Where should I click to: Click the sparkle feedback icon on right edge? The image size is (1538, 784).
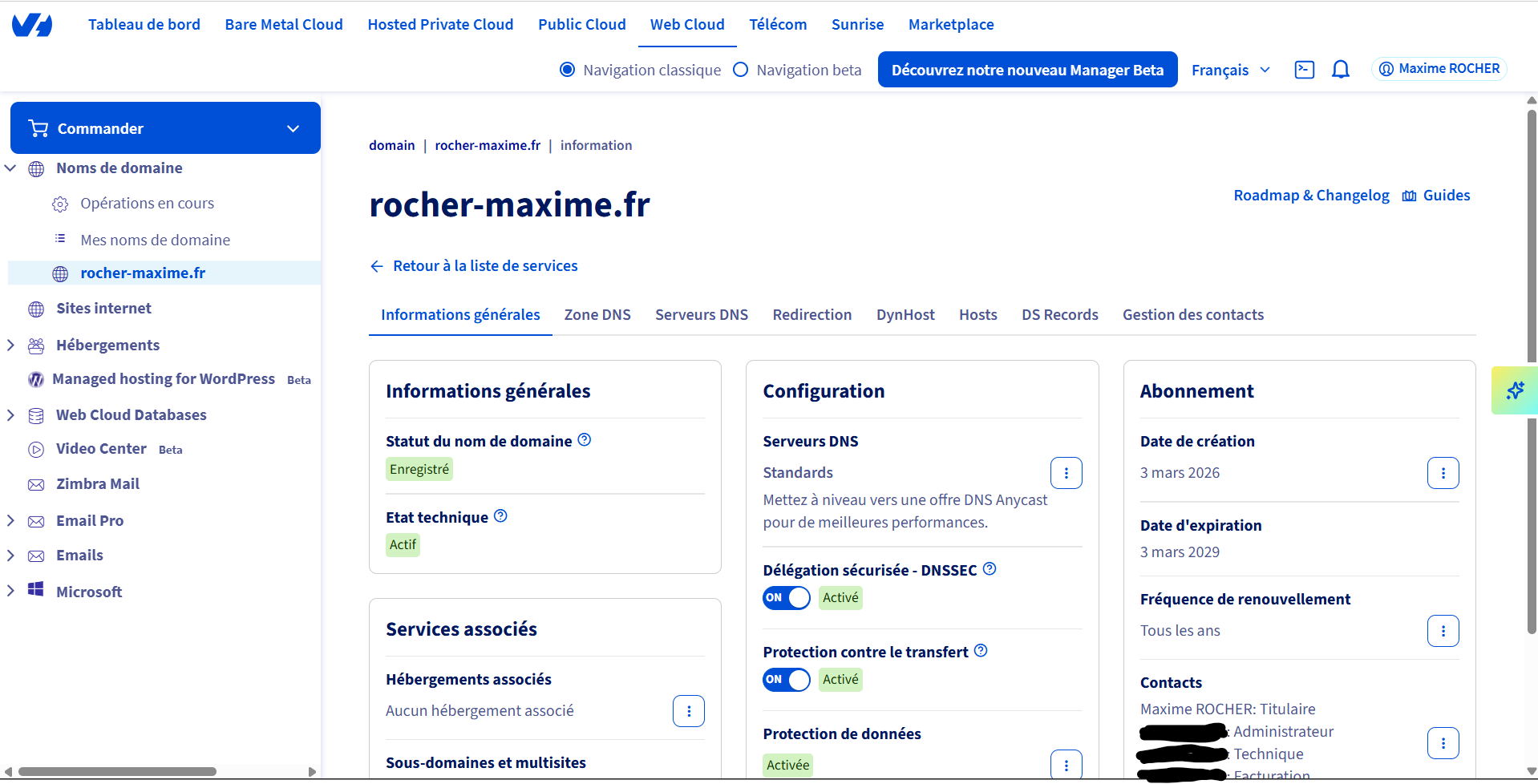click(1515, 390)
